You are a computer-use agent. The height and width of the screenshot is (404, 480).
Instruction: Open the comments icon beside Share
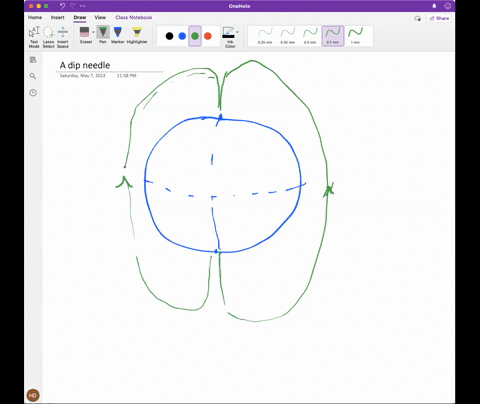(x=417, y=18)
